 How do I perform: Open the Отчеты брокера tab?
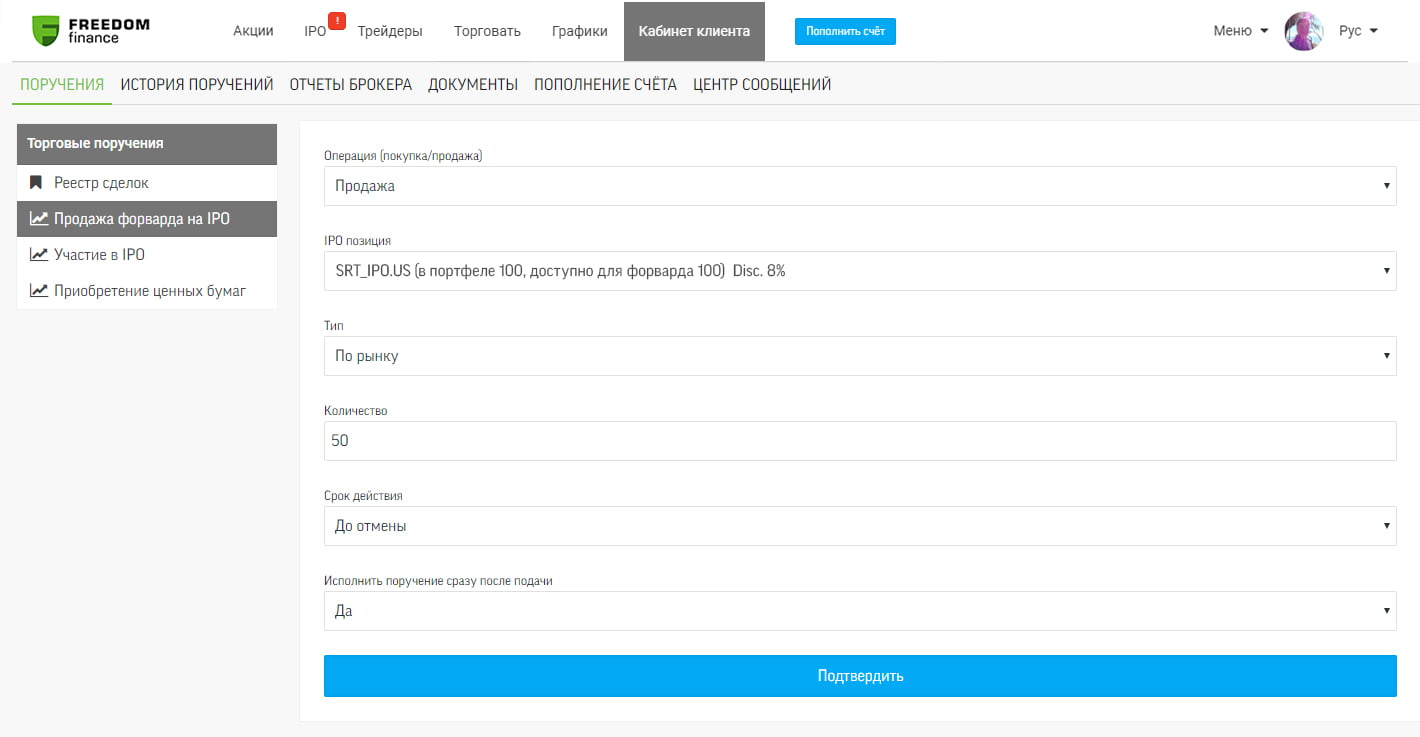(350, 85)
